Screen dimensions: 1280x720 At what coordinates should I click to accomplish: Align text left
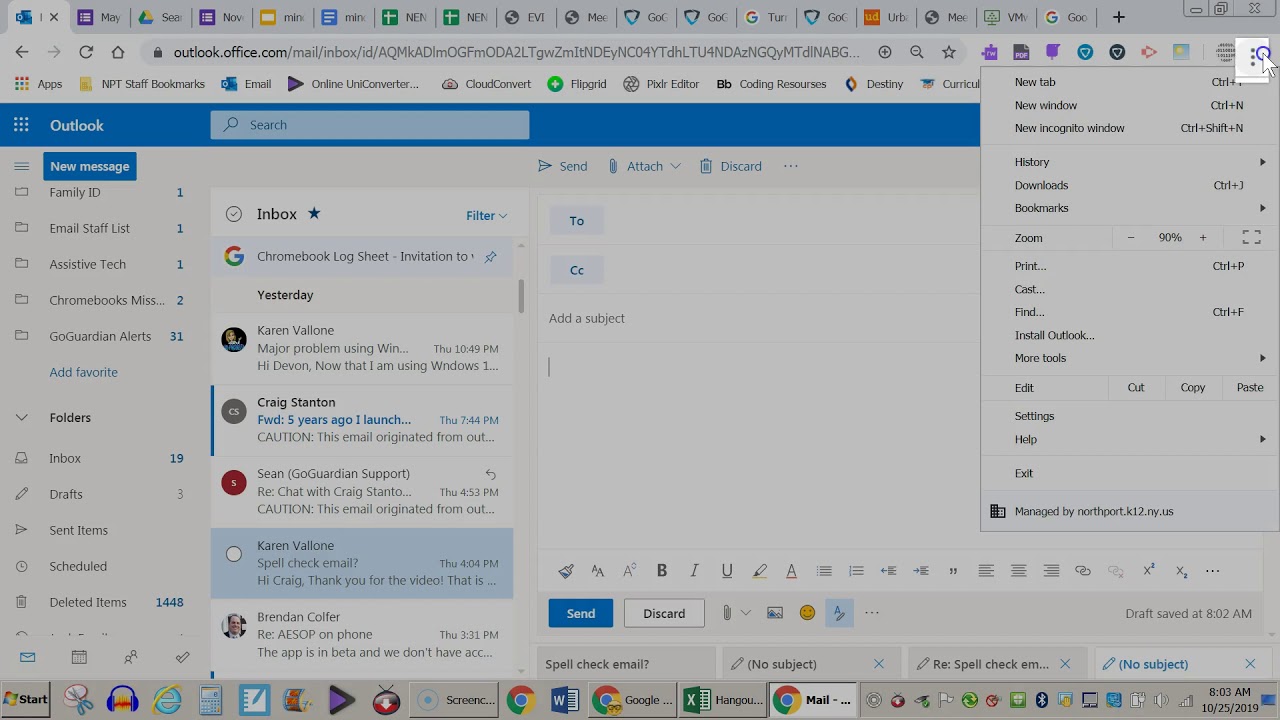[x=986, y=571]
